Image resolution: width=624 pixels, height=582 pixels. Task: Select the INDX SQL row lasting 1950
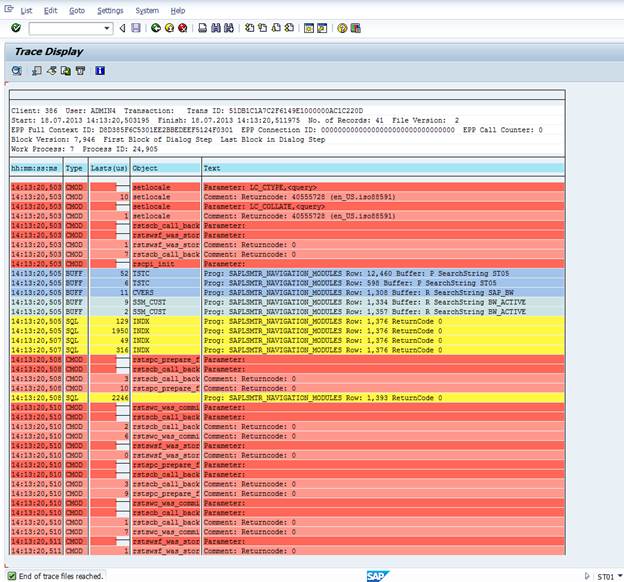(287, 331)
